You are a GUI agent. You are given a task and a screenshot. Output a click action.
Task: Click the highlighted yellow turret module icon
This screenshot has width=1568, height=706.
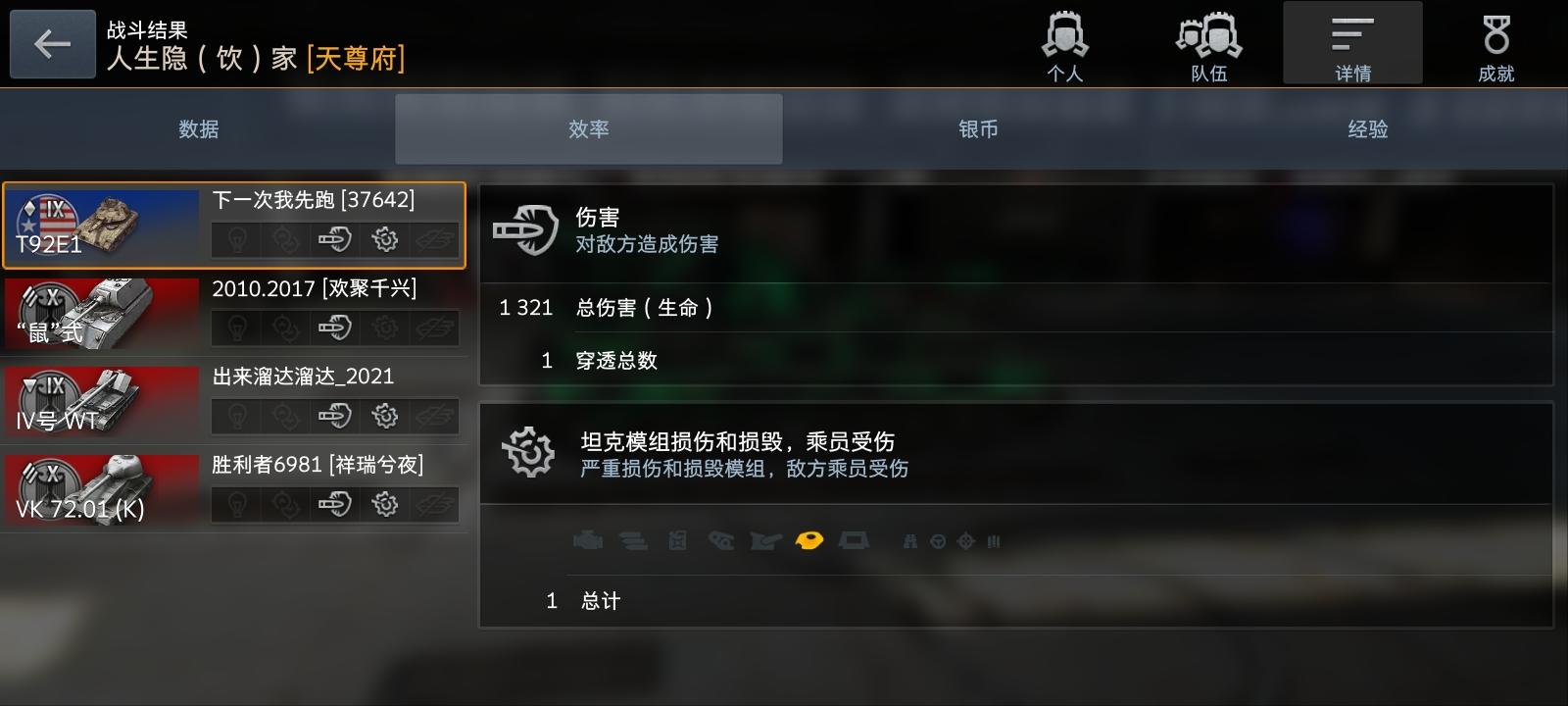point(808,540)
